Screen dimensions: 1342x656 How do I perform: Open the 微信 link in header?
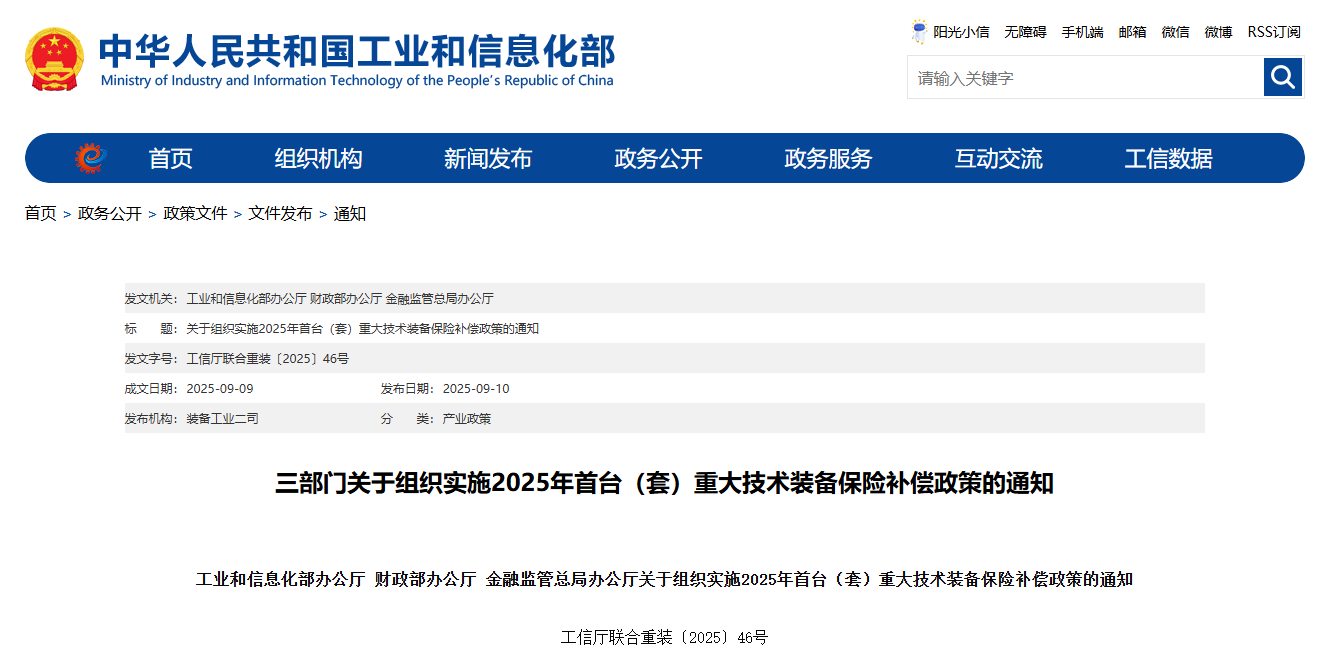(1175, 32)
